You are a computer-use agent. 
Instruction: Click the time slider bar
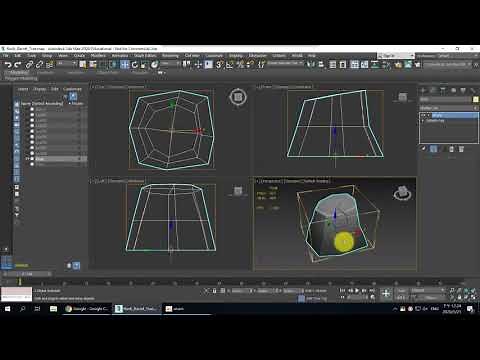point(27,274)
